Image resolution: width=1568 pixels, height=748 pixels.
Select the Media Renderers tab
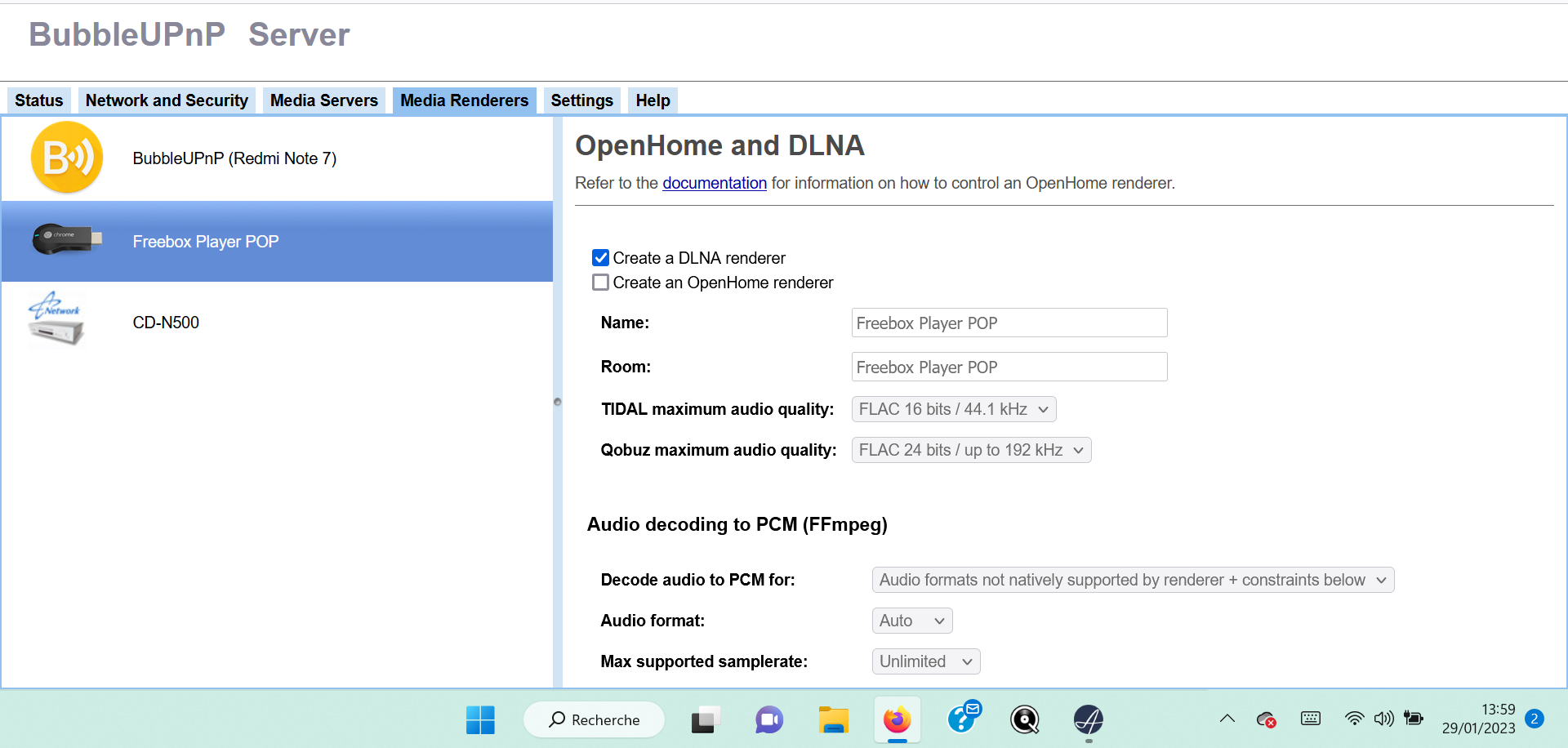tap(465, 100)
